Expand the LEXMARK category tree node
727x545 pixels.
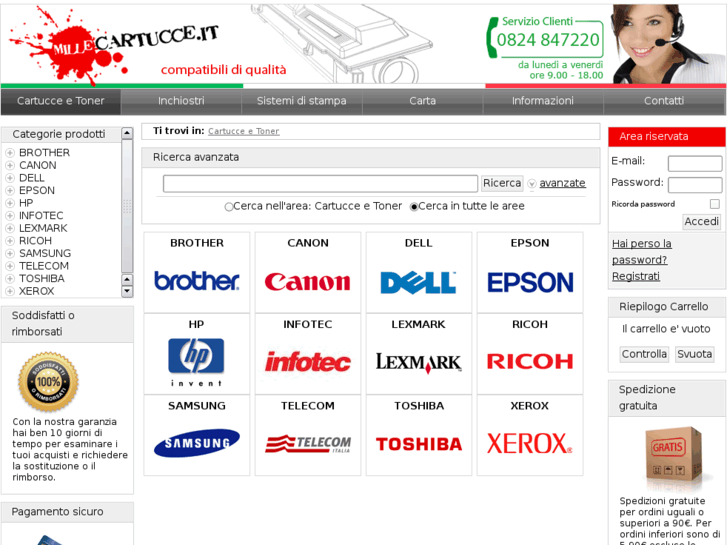click(10, 228)
